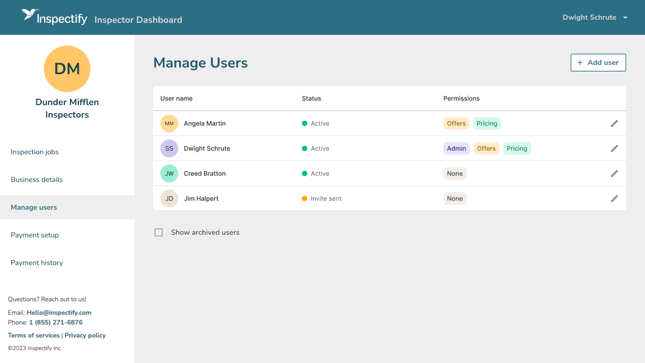Click Dwight Schrute's Pricing permission tag
This screenshot has height=363, width=645.
tap(517, 149)
